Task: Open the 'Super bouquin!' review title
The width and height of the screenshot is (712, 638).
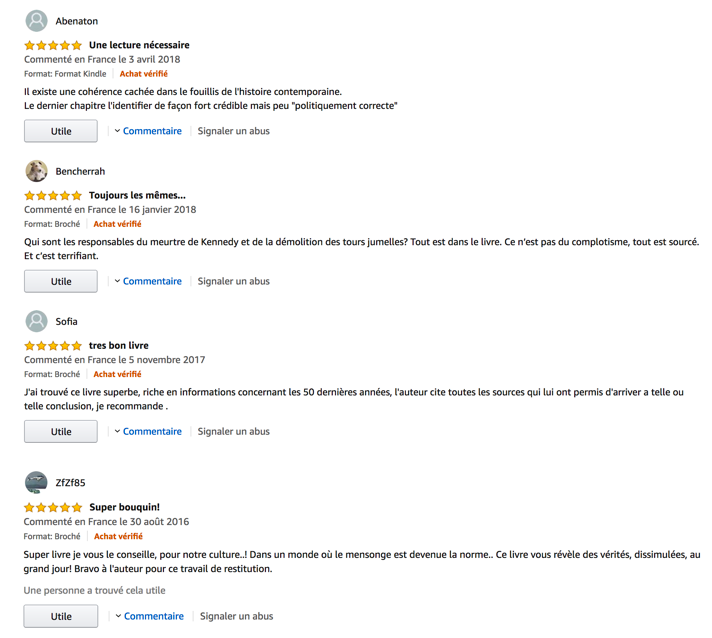Action: pos(124,507)
